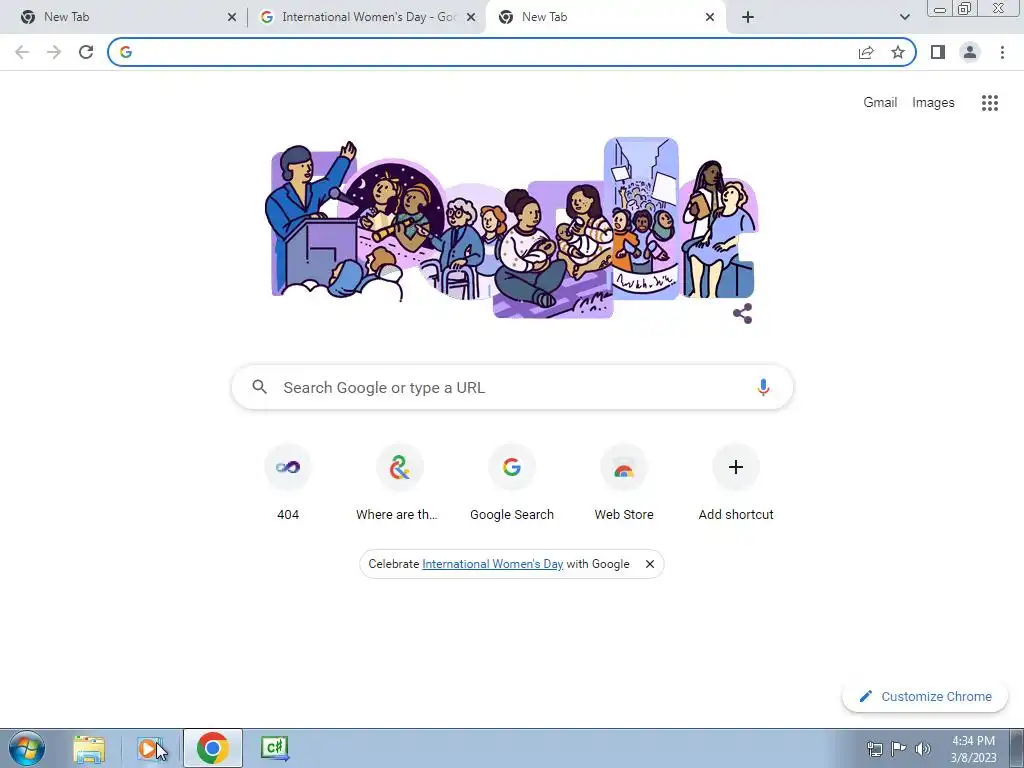Open the taskbar clock showing 4:34 PM
Screen dimensions: 1024x768
pyautogui.click(x=973, y=749)
